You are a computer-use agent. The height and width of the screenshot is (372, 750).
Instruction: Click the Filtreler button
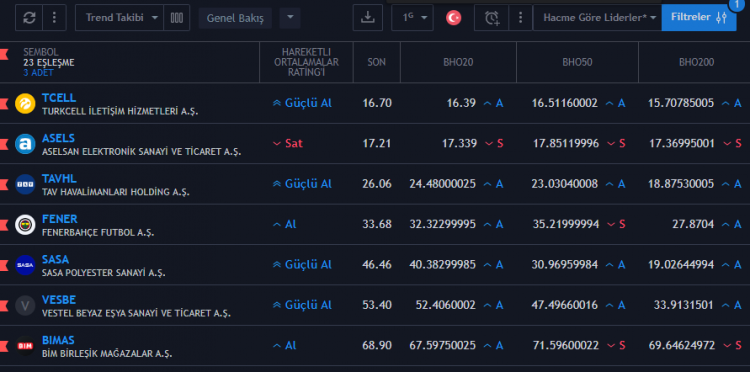(x=699, y=18)
